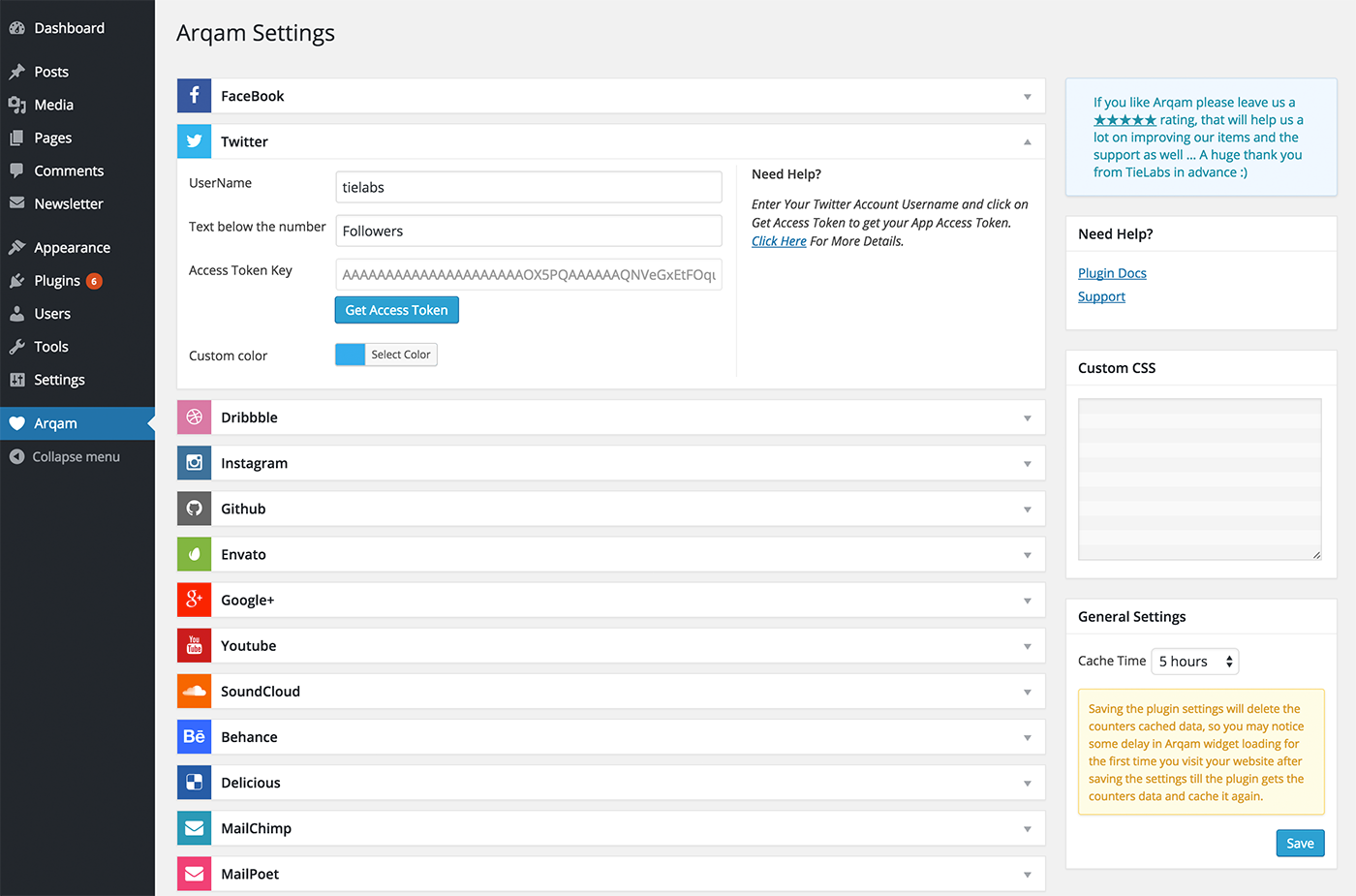Click the MailPoet envelope icon
This screenshot has width=1356, height=896.
coord(194,874)
